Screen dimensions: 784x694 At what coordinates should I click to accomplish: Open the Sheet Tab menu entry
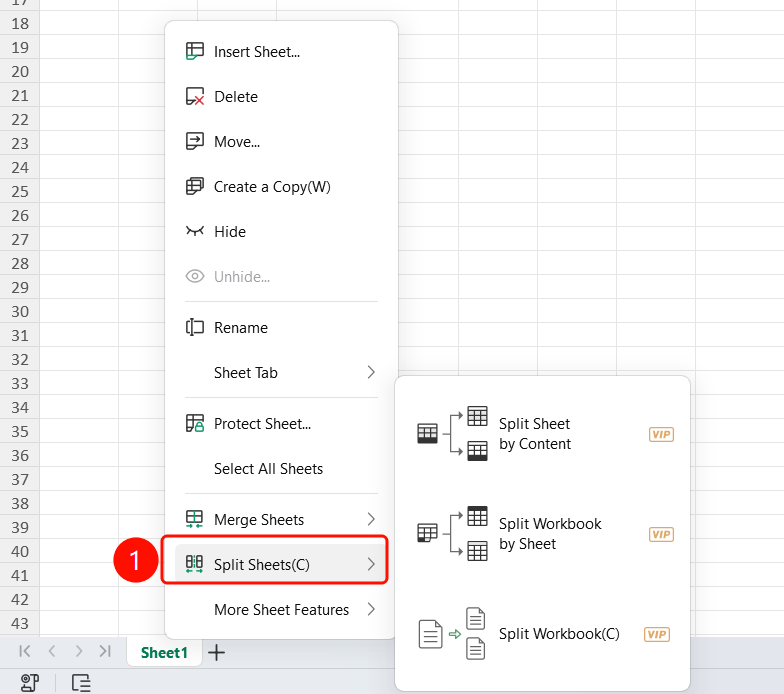(x=282, y=372)
